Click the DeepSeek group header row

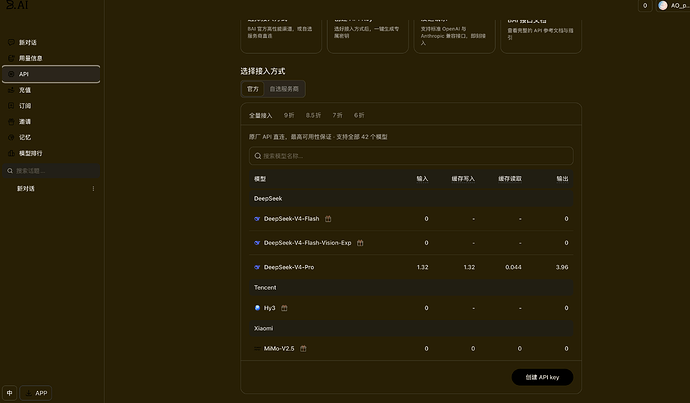tap(411, 198)
